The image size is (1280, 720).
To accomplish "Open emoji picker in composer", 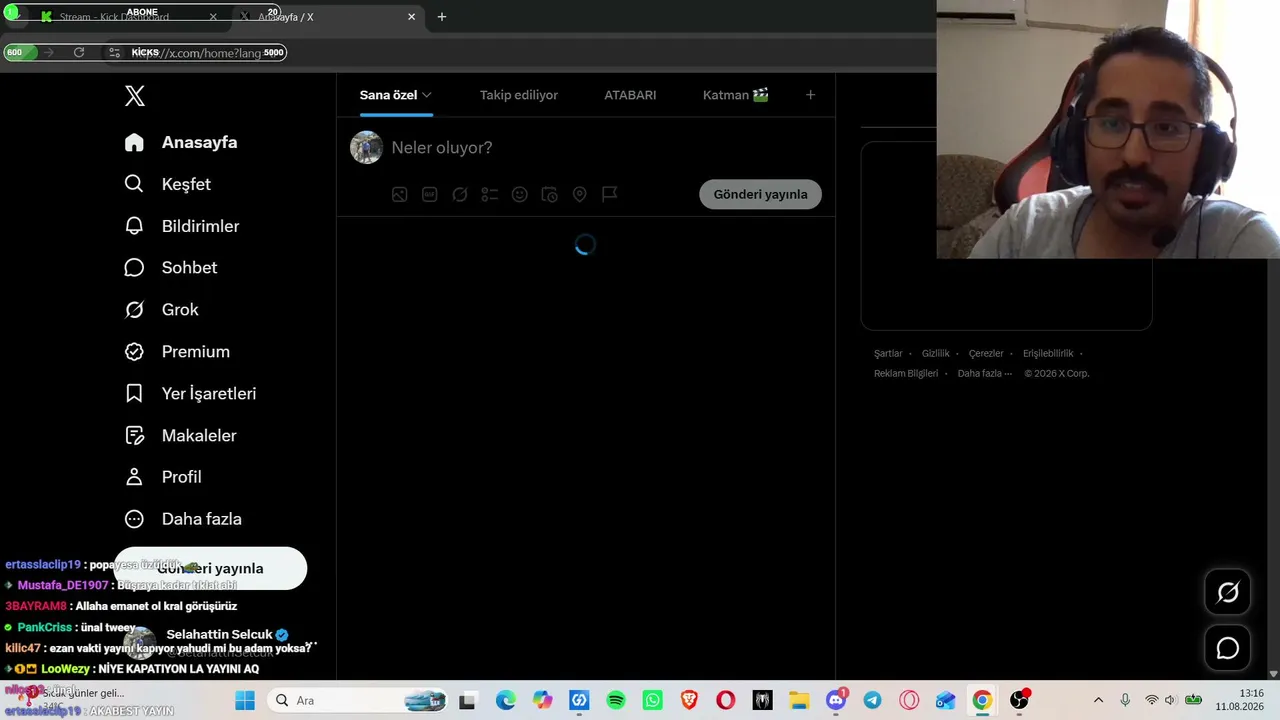I will pyautogui.click(x=520, y=194).
